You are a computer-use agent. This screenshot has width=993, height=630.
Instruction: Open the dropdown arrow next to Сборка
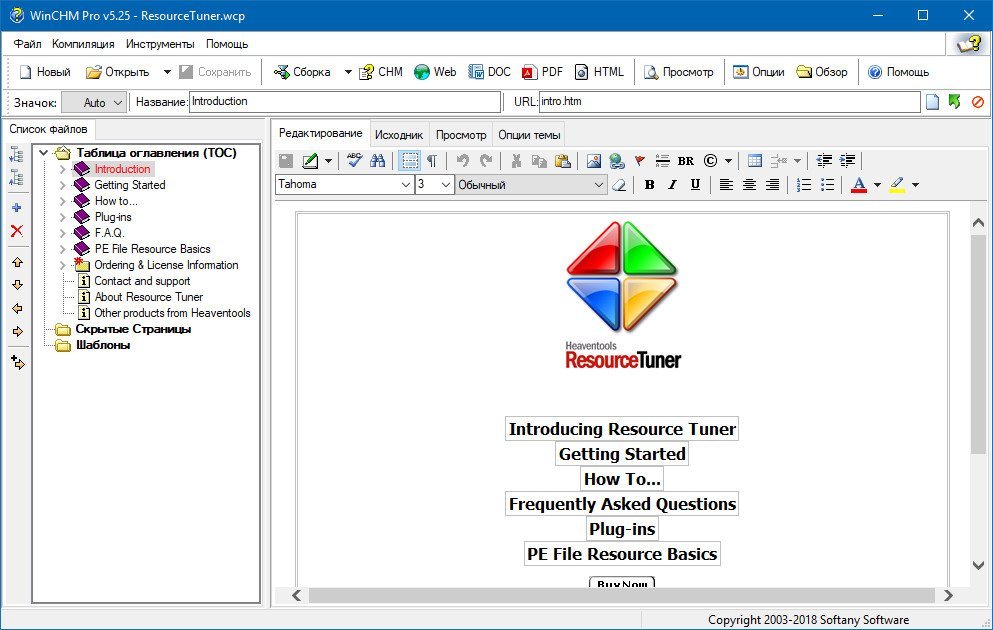point(348,72)
